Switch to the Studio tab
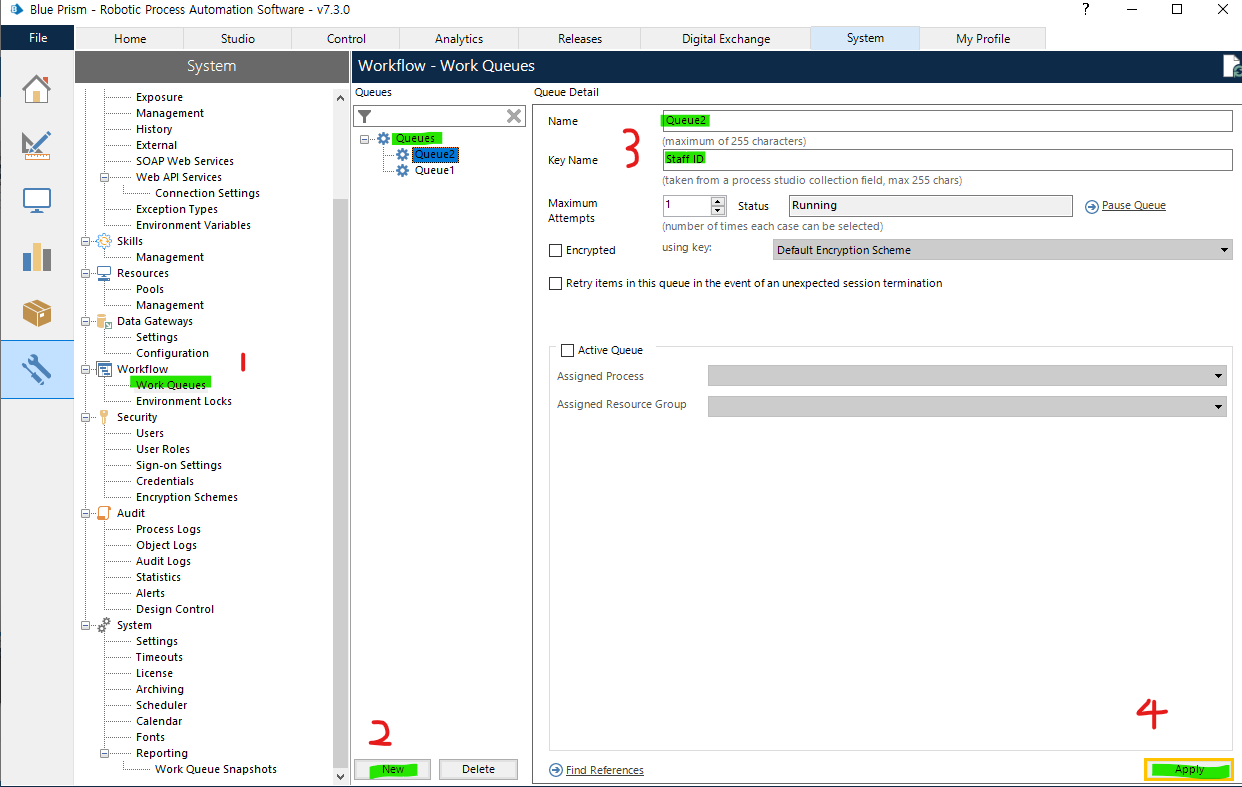1242x787 pixels. coord(238,39)
